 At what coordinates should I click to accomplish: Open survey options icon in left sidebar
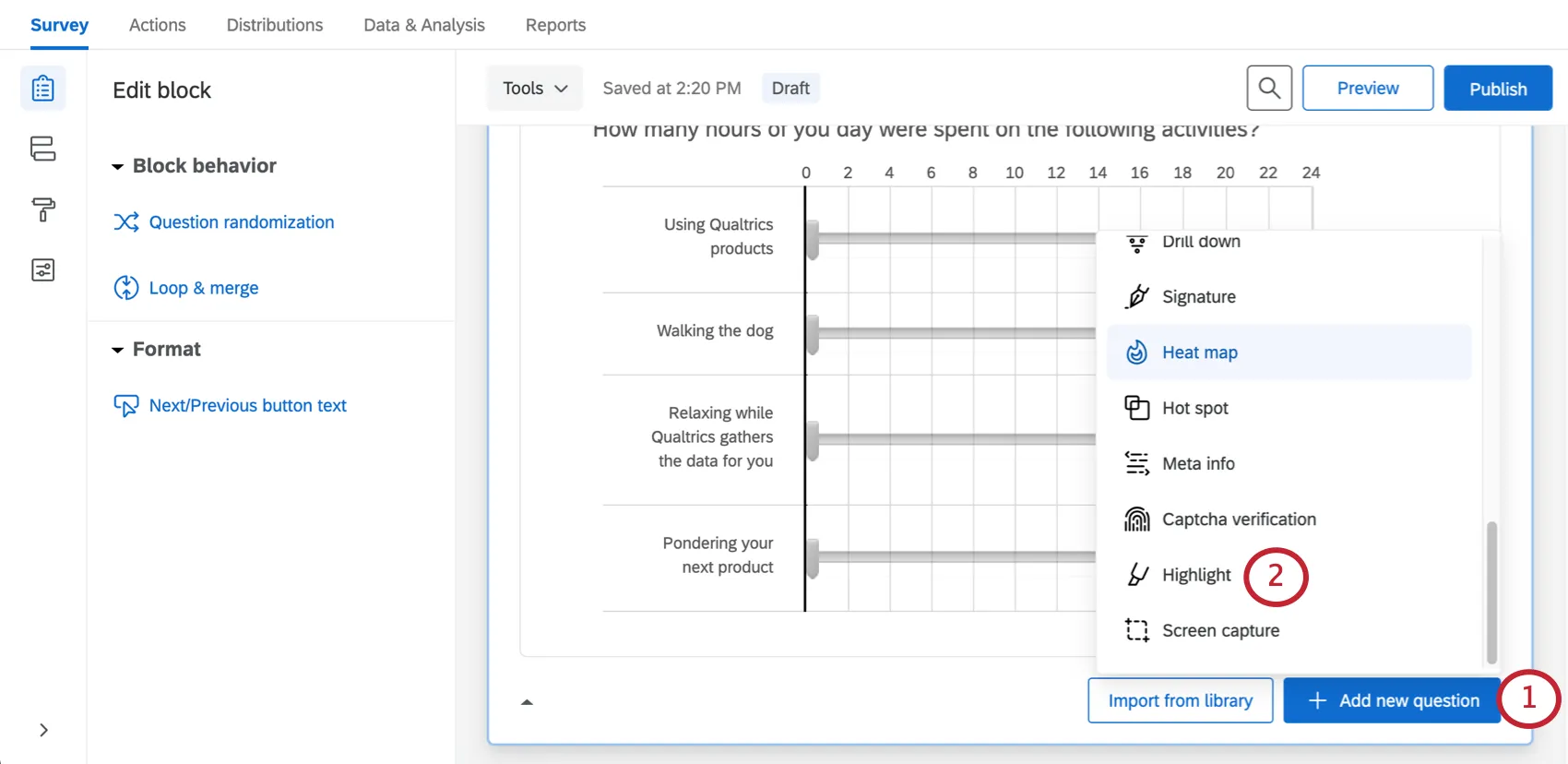(43, 270)
